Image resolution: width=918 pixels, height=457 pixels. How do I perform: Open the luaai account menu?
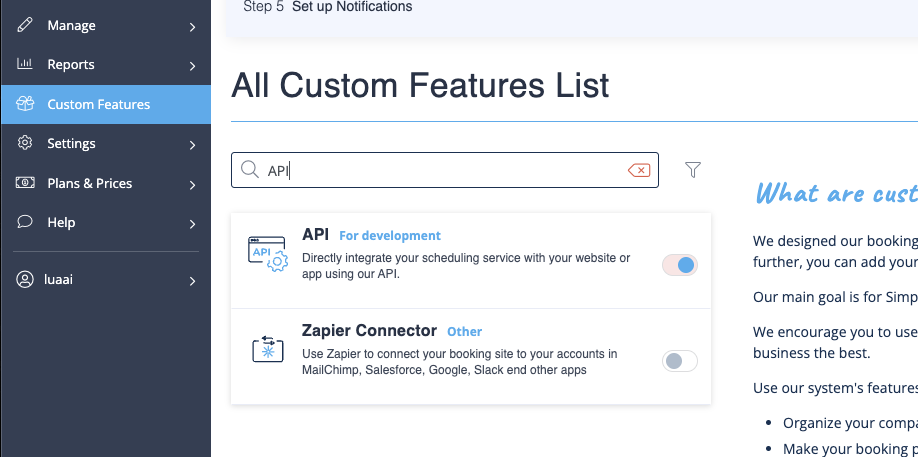tap(106, 280)
